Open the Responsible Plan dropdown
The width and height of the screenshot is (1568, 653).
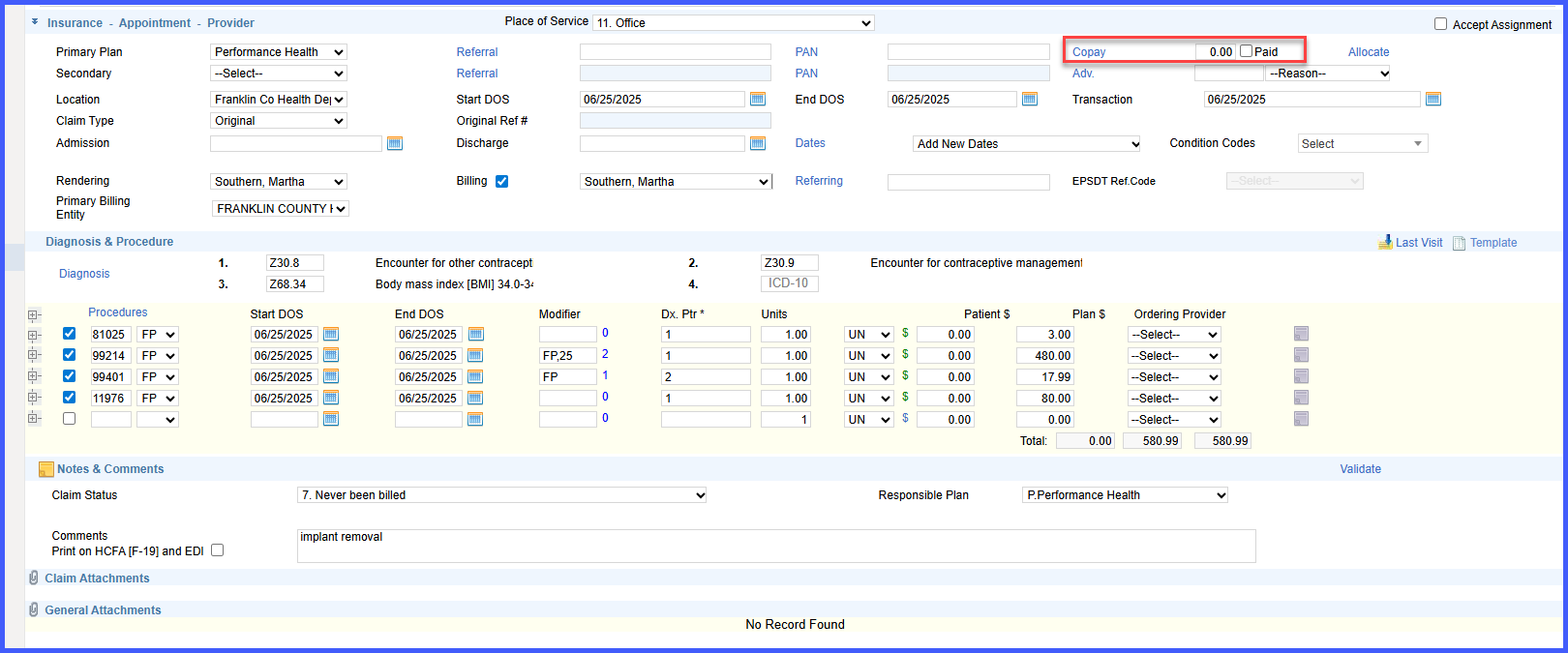tap(1126, 495)
